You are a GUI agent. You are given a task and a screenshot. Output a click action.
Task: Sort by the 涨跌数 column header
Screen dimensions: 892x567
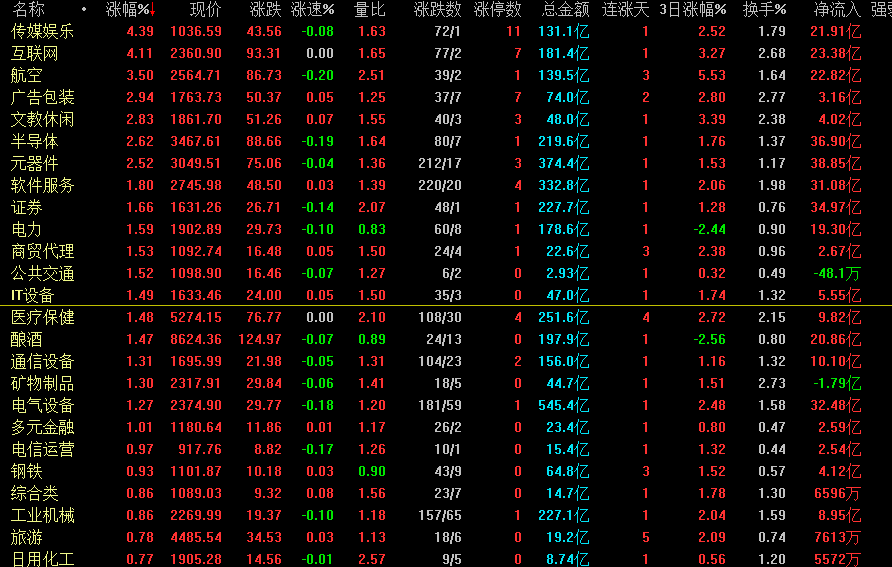coord(437,9)
